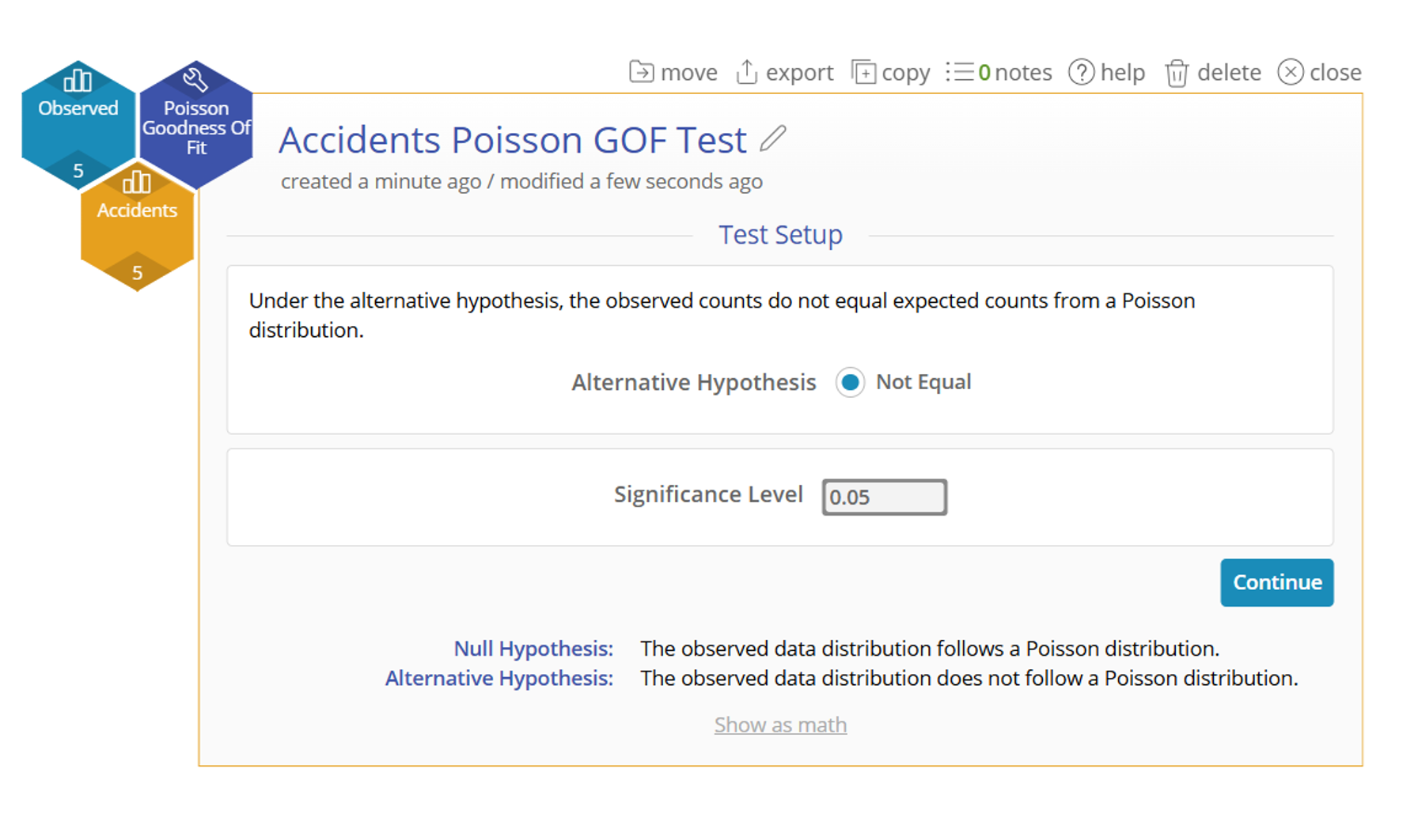Viewport: 1418px width, 840px height.
Task: Adjust the Significance Level value field
Action: click(x=884, y=497)
